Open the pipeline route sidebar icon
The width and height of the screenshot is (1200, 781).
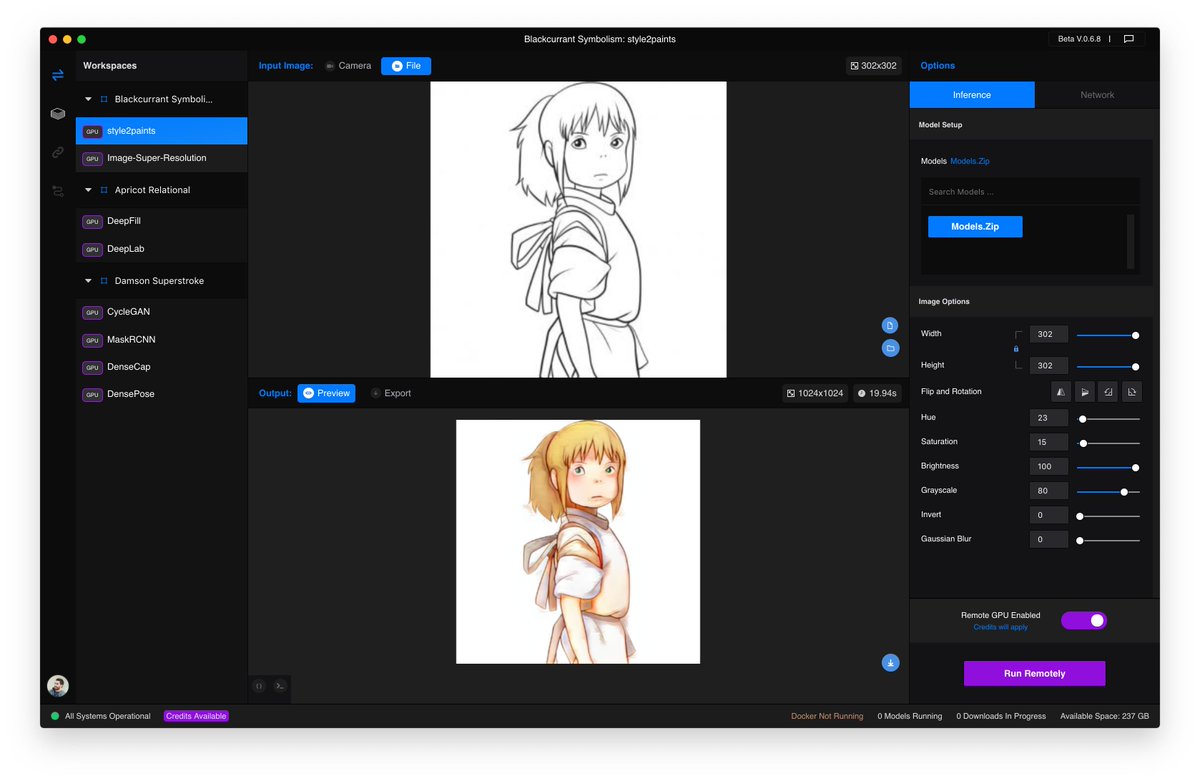58,191
